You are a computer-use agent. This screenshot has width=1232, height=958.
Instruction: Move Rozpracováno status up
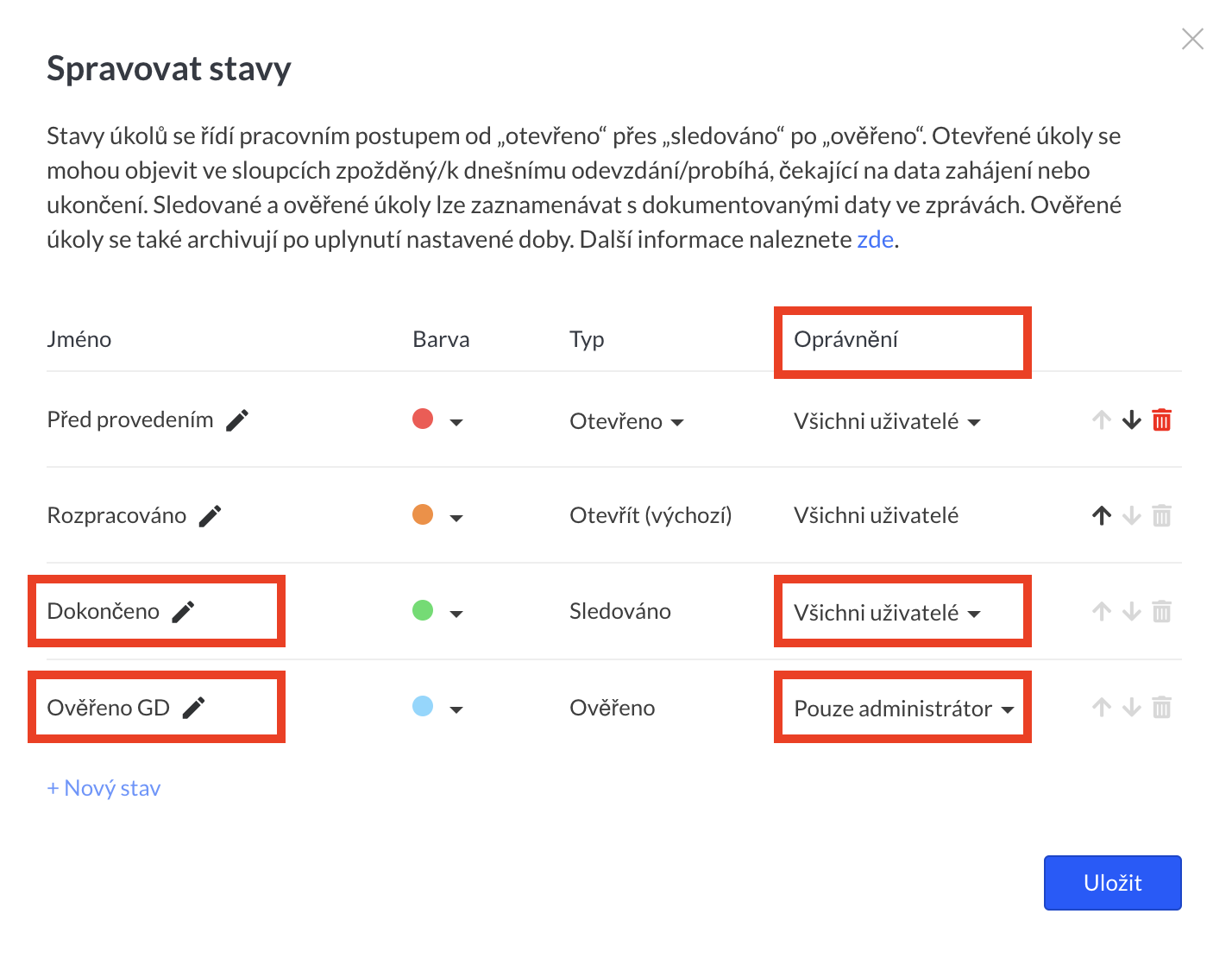(x=1102, y=516)
